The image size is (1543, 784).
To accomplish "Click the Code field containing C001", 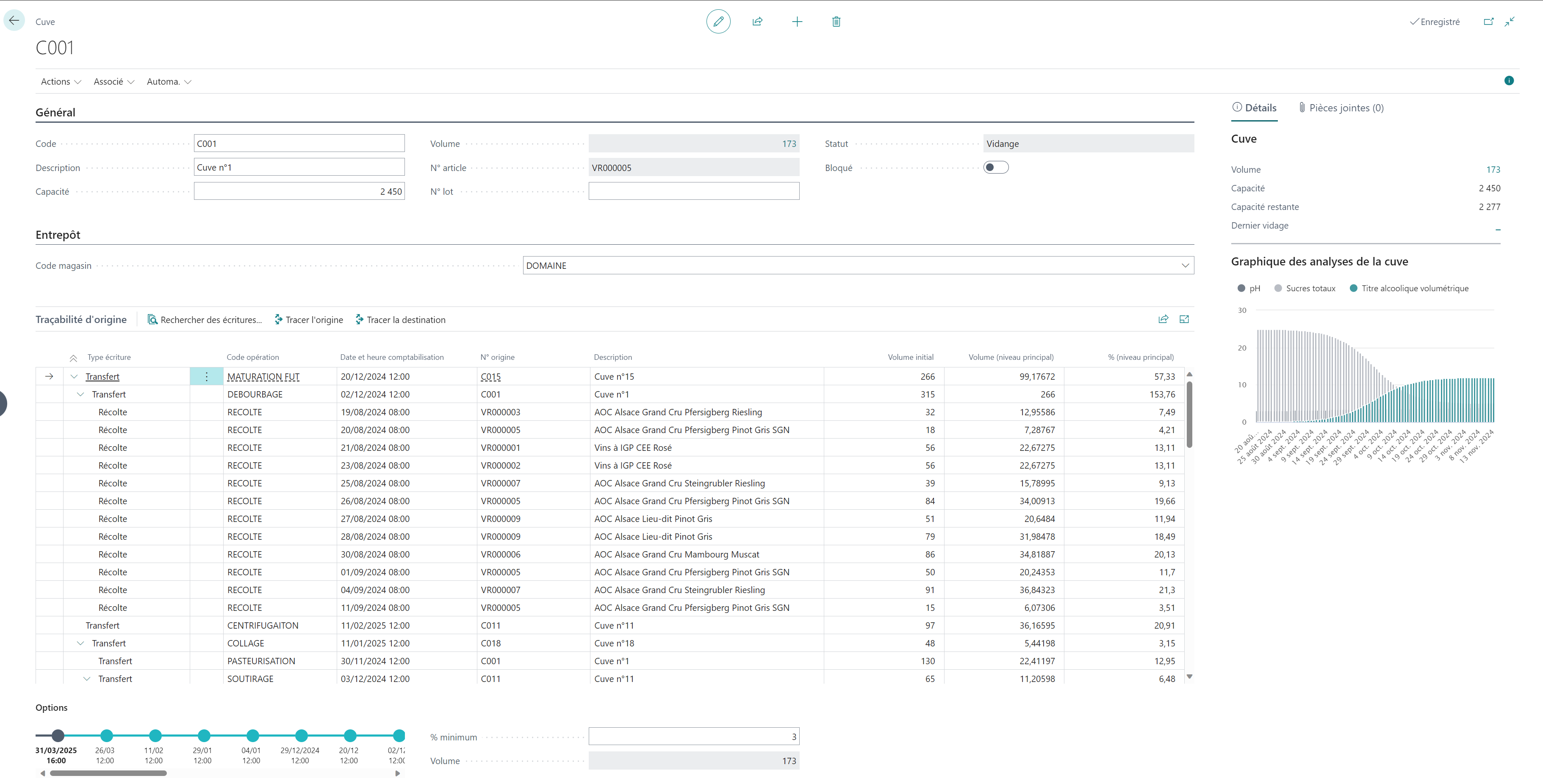I will point(299,144).
